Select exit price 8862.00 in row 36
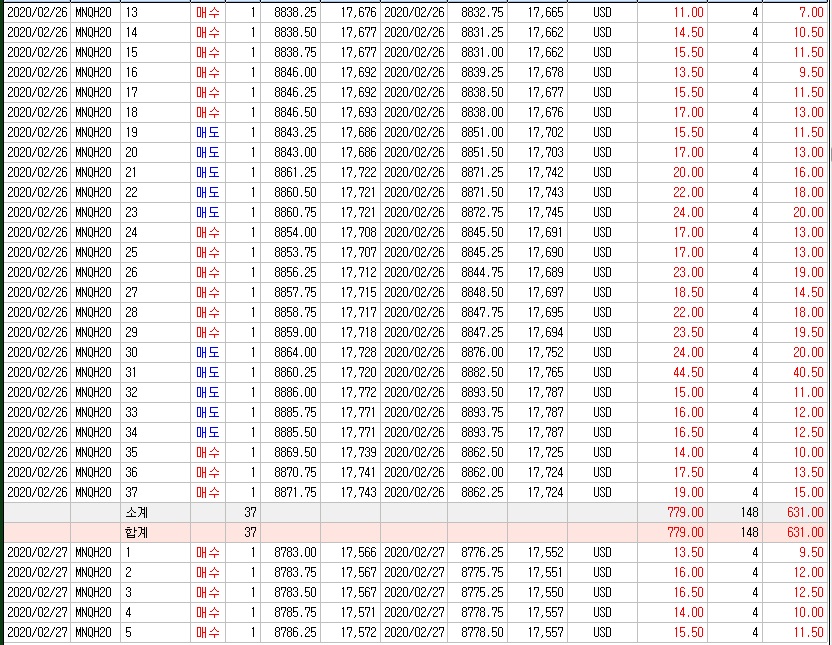The width and height of the screenshot is (832, 645). pyautogui.click(x=482, y=472)
